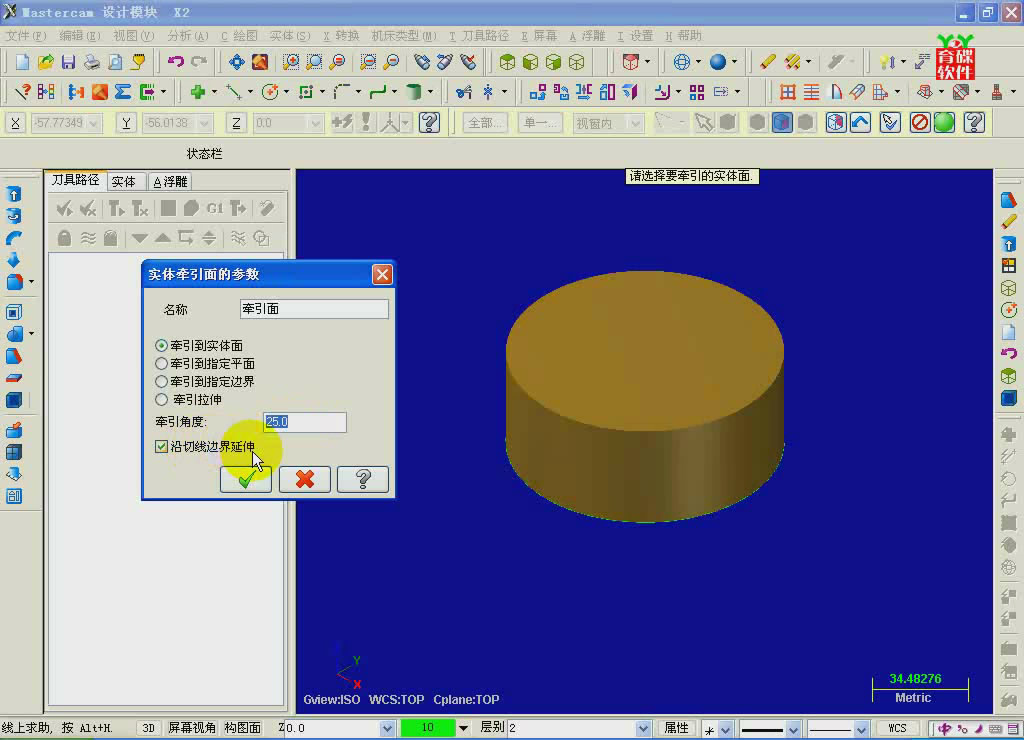The width and height of the screenshot is (1024, 740).
Task: Open a file using the folder icon
Action: [45, 62]
